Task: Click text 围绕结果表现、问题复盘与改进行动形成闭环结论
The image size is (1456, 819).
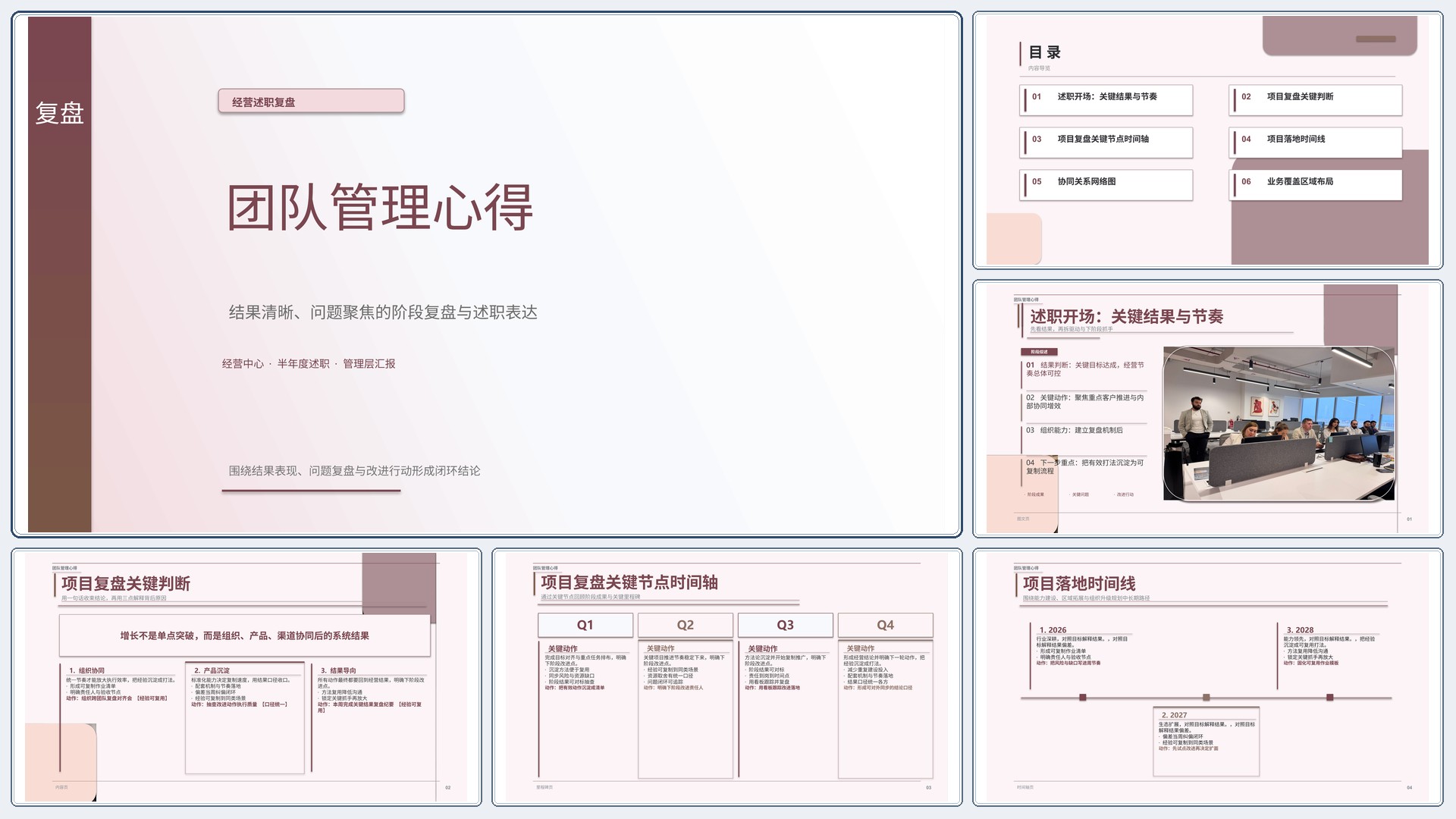Action: click(x=354, y=471)
